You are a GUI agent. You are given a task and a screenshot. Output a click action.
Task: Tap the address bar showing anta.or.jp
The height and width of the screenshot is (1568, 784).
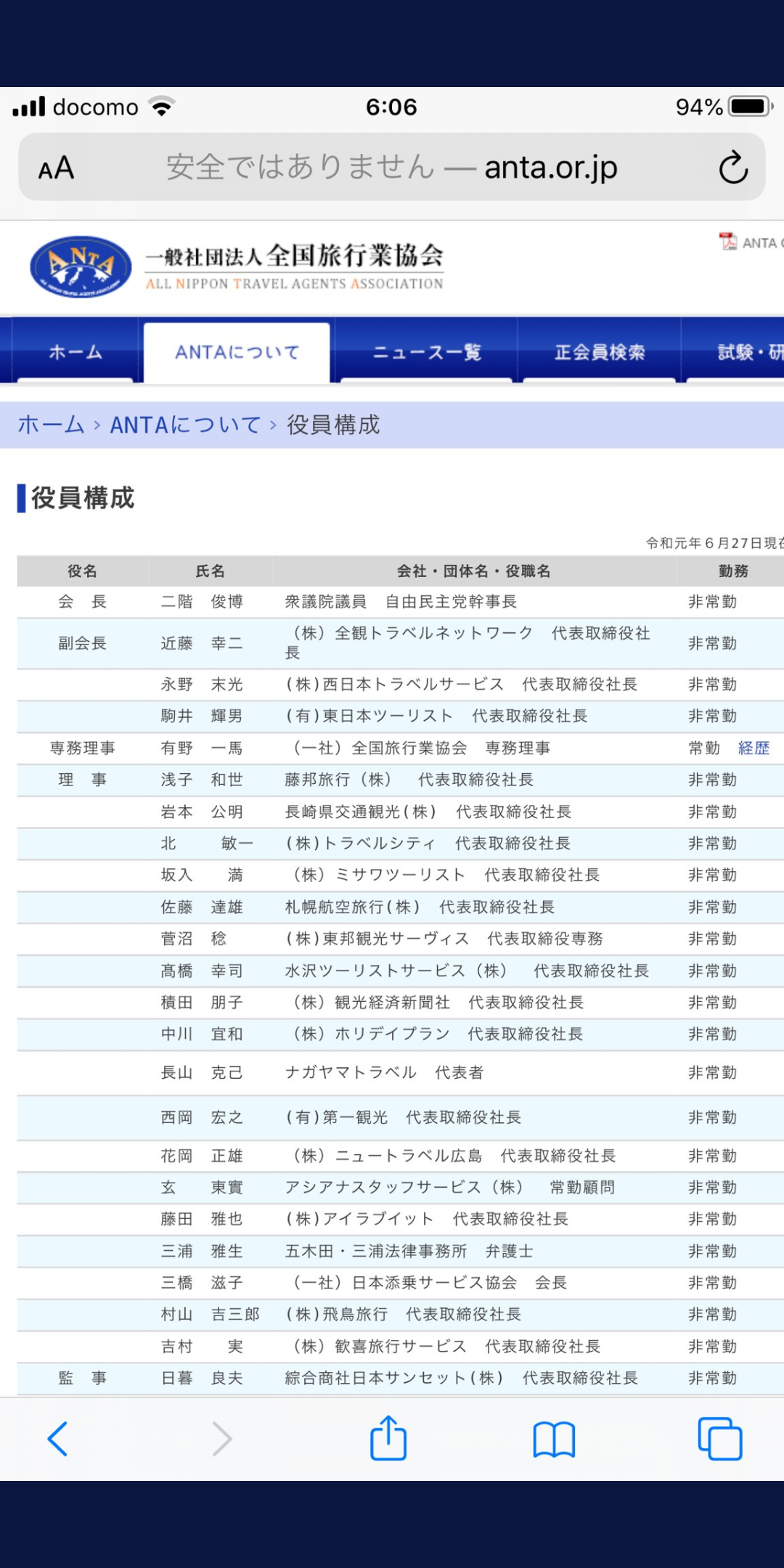click(392, 168)
